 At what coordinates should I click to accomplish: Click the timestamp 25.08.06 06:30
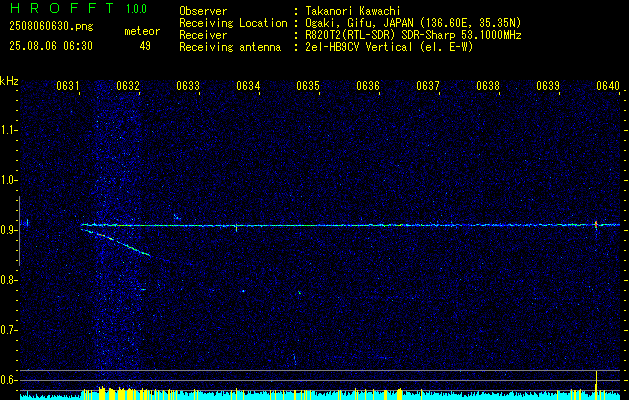click(51, 46)
